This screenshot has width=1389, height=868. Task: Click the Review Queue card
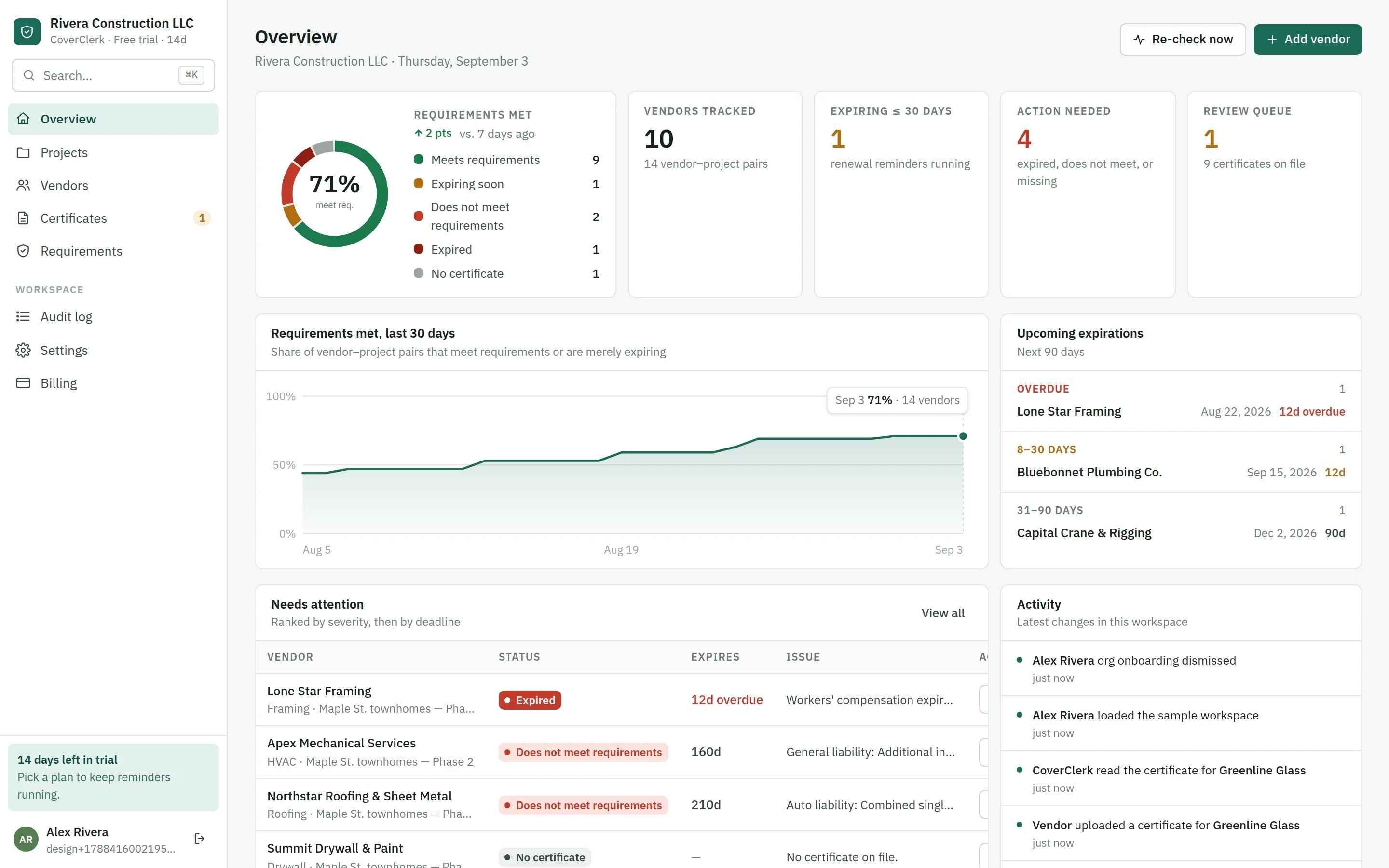tap(1274, 194)
